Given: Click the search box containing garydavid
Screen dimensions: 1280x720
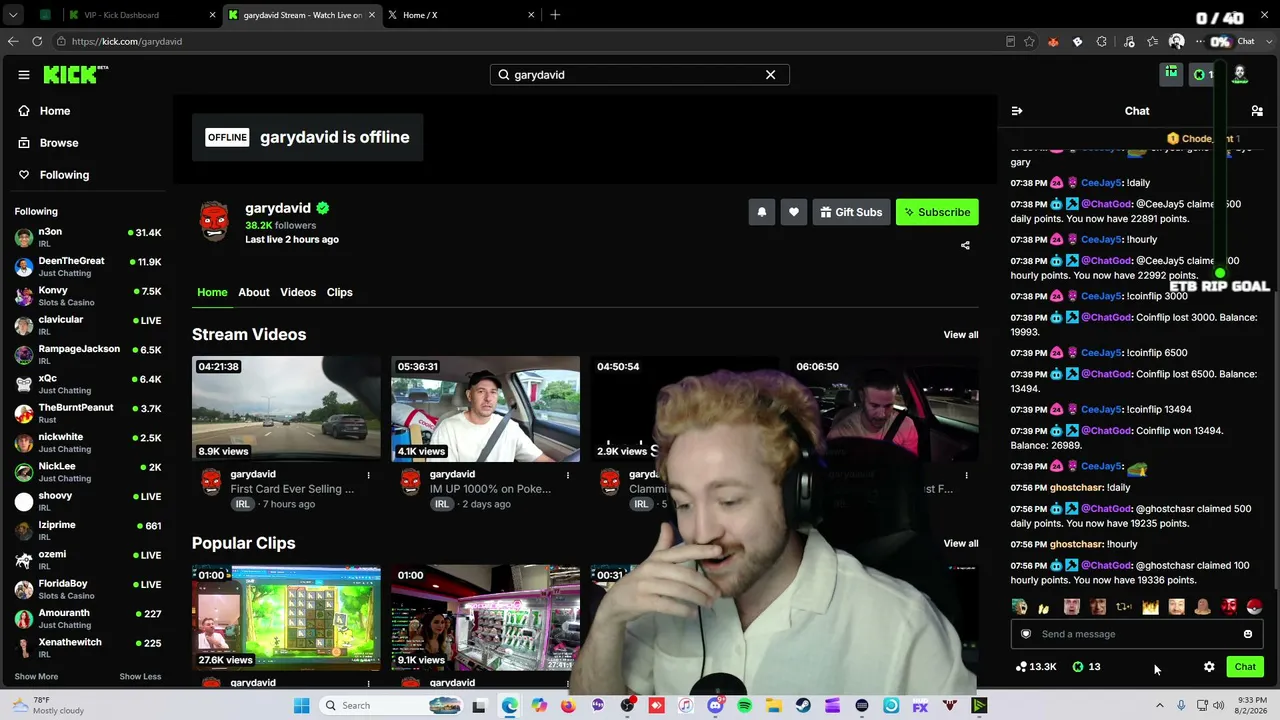Looking at the screenshot, I should pos(639,75).
